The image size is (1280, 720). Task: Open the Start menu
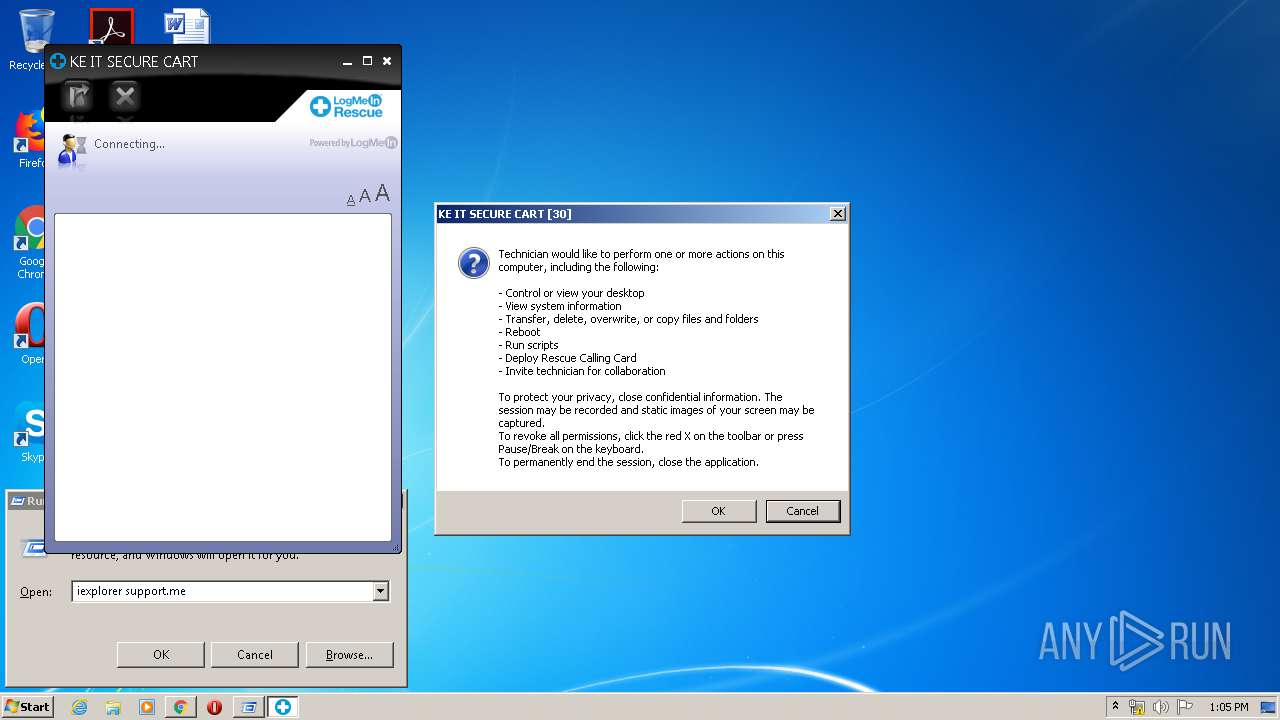[x=27, y=707]
